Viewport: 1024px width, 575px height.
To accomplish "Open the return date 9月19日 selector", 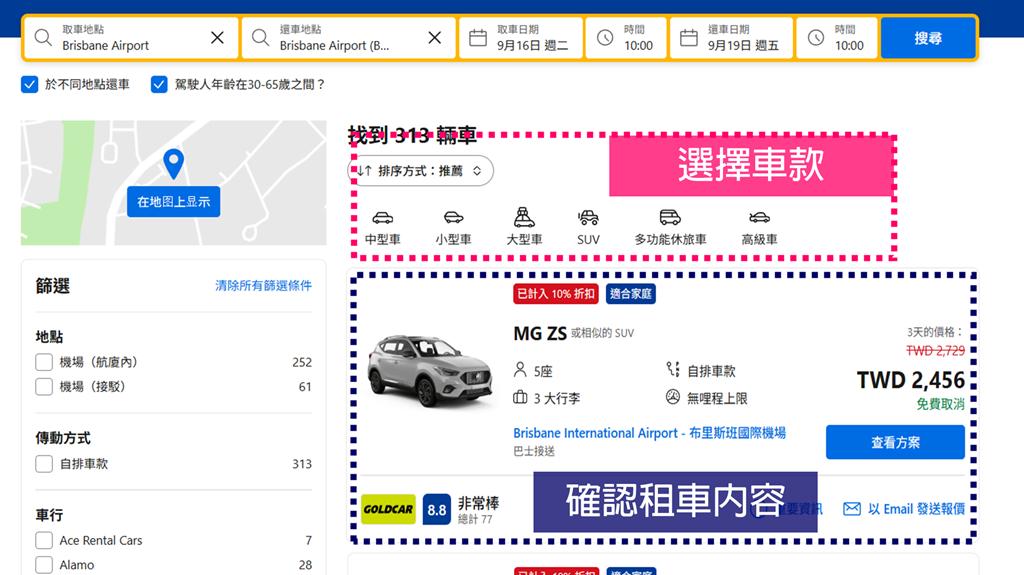I will [x=731, y=38].
